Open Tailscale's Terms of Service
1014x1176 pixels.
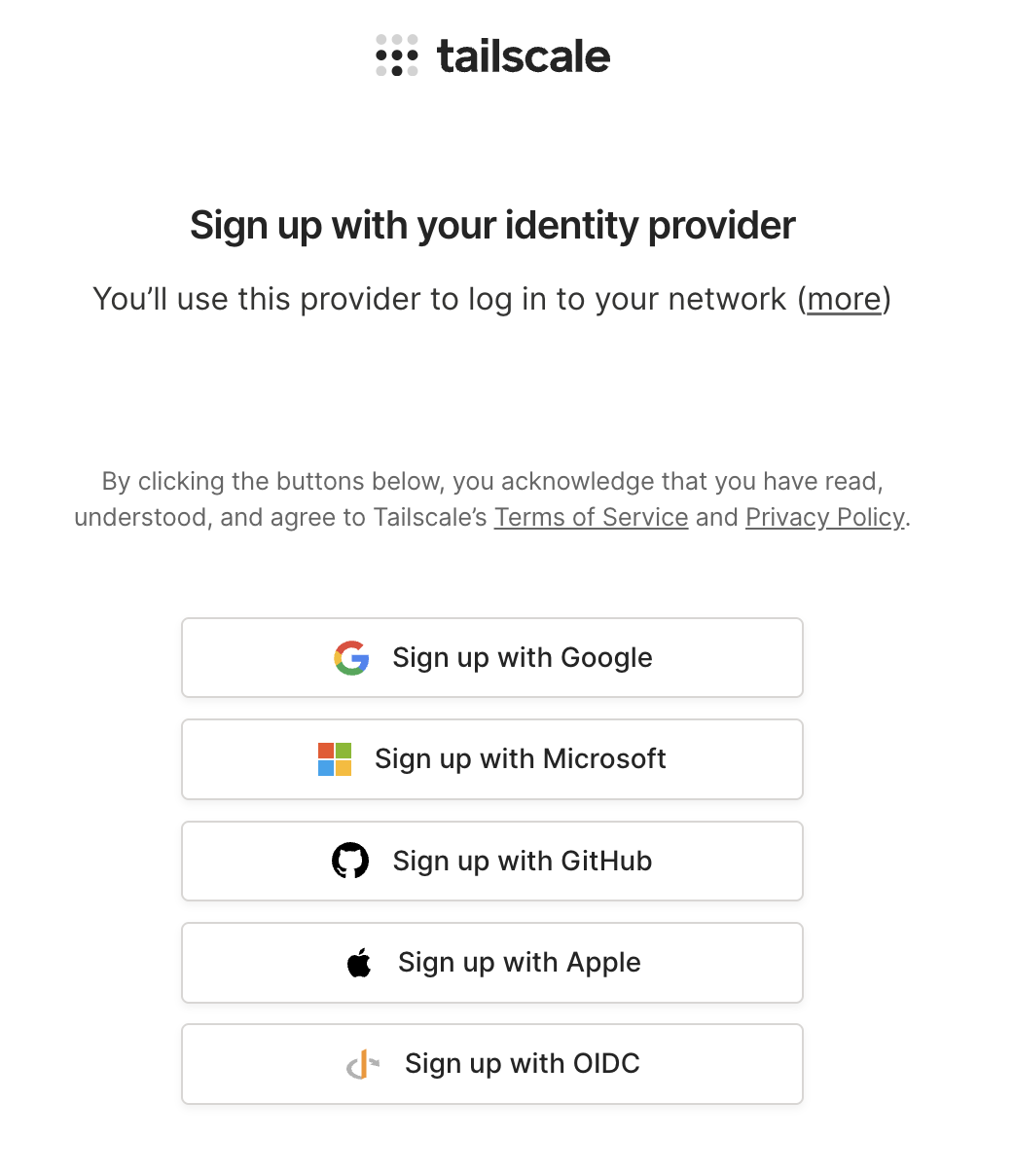(x=591, y=517)
